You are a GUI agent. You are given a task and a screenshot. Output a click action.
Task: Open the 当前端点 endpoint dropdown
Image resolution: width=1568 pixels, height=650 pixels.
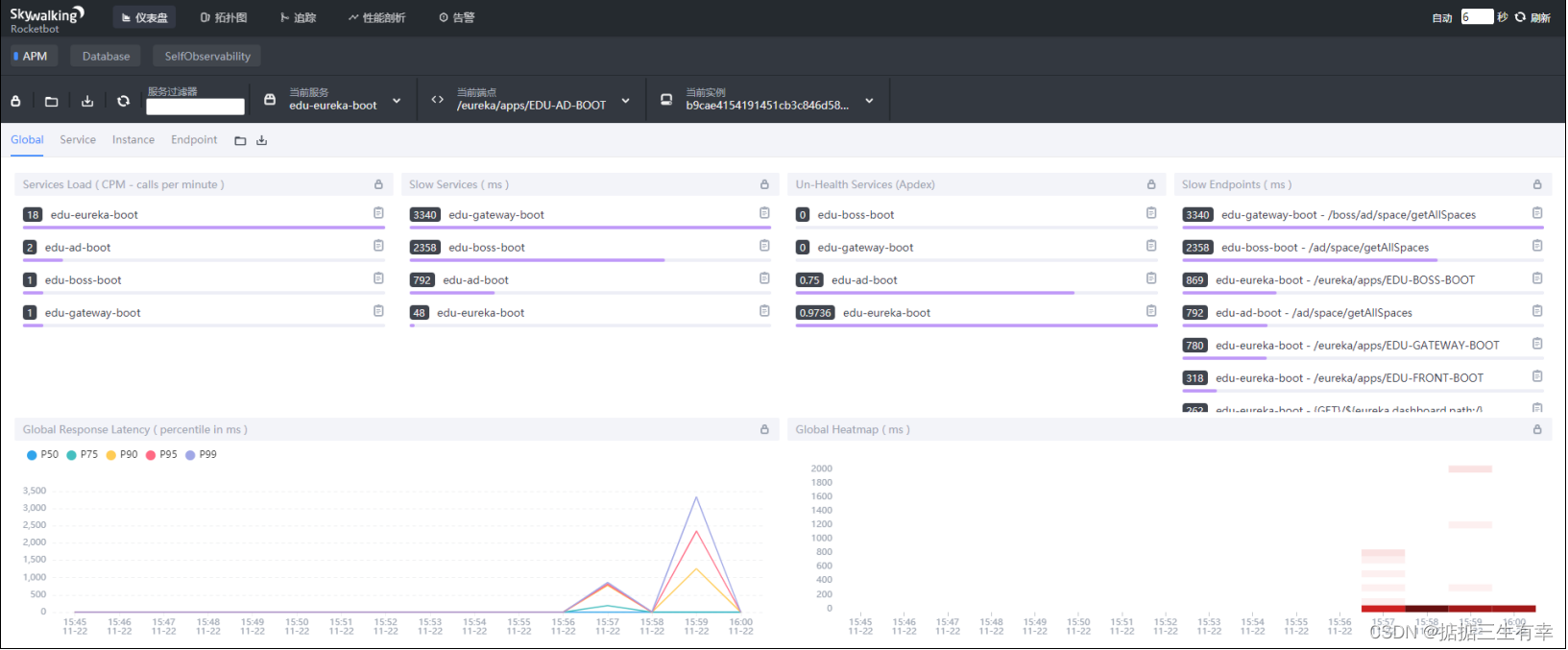click(x=531, y=100)
